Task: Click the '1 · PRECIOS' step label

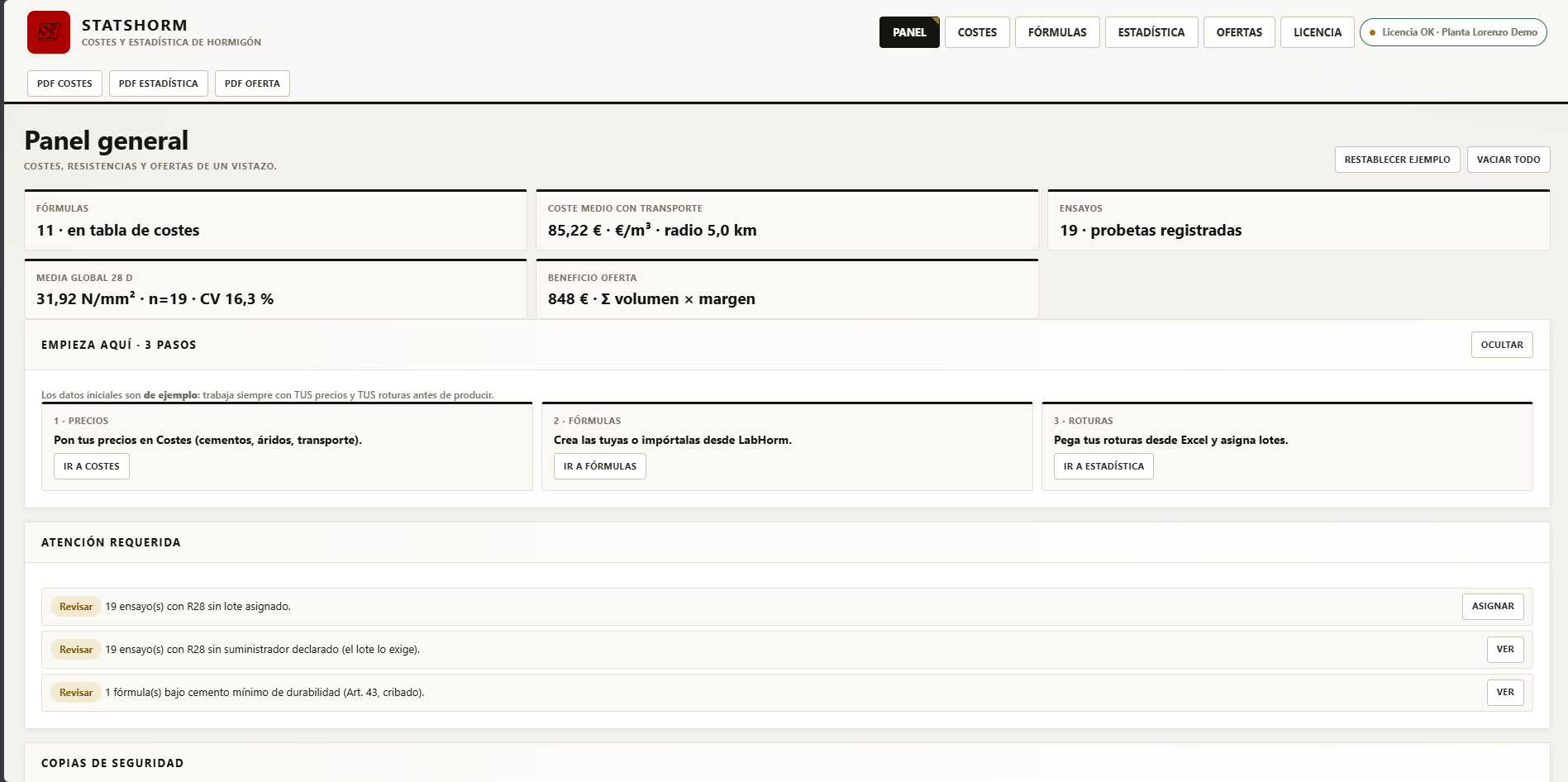Action: pyautogui.click(x=81, y=421)
